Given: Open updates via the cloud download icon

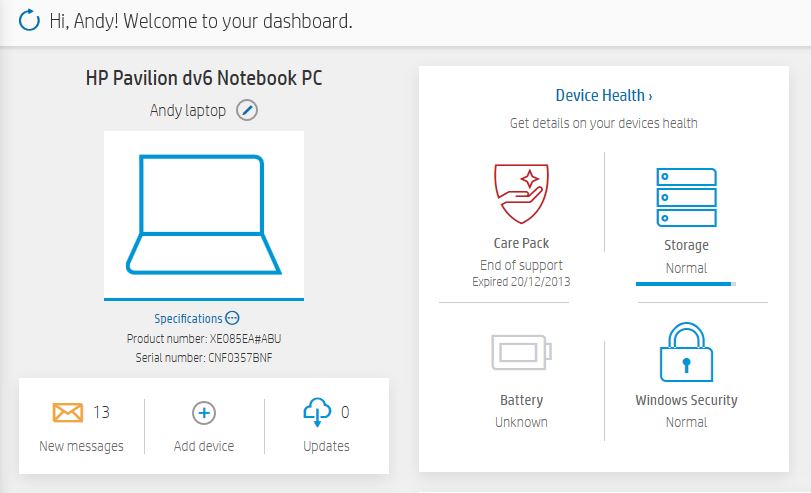Looking at the screenshot, I should 317,412.
